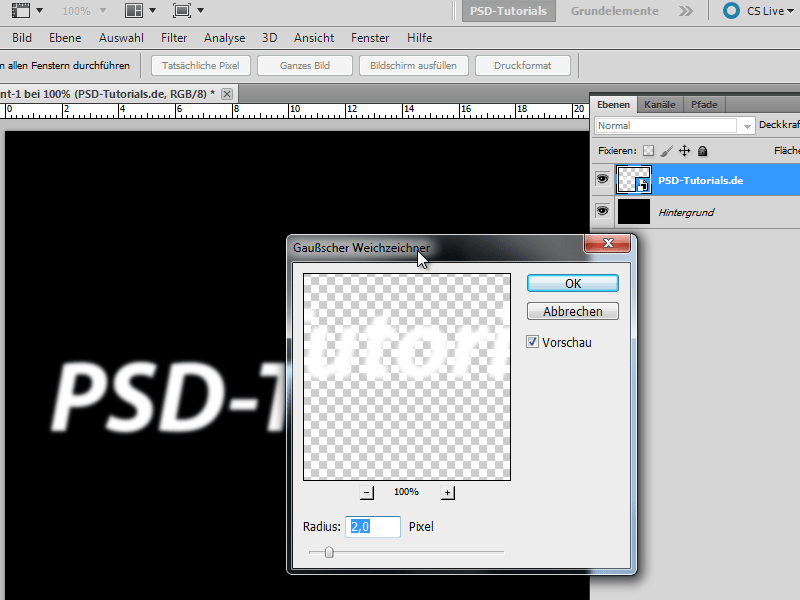Open the Analyse menu
This screenshot has height=600, width=800.
tap(224, 38)
